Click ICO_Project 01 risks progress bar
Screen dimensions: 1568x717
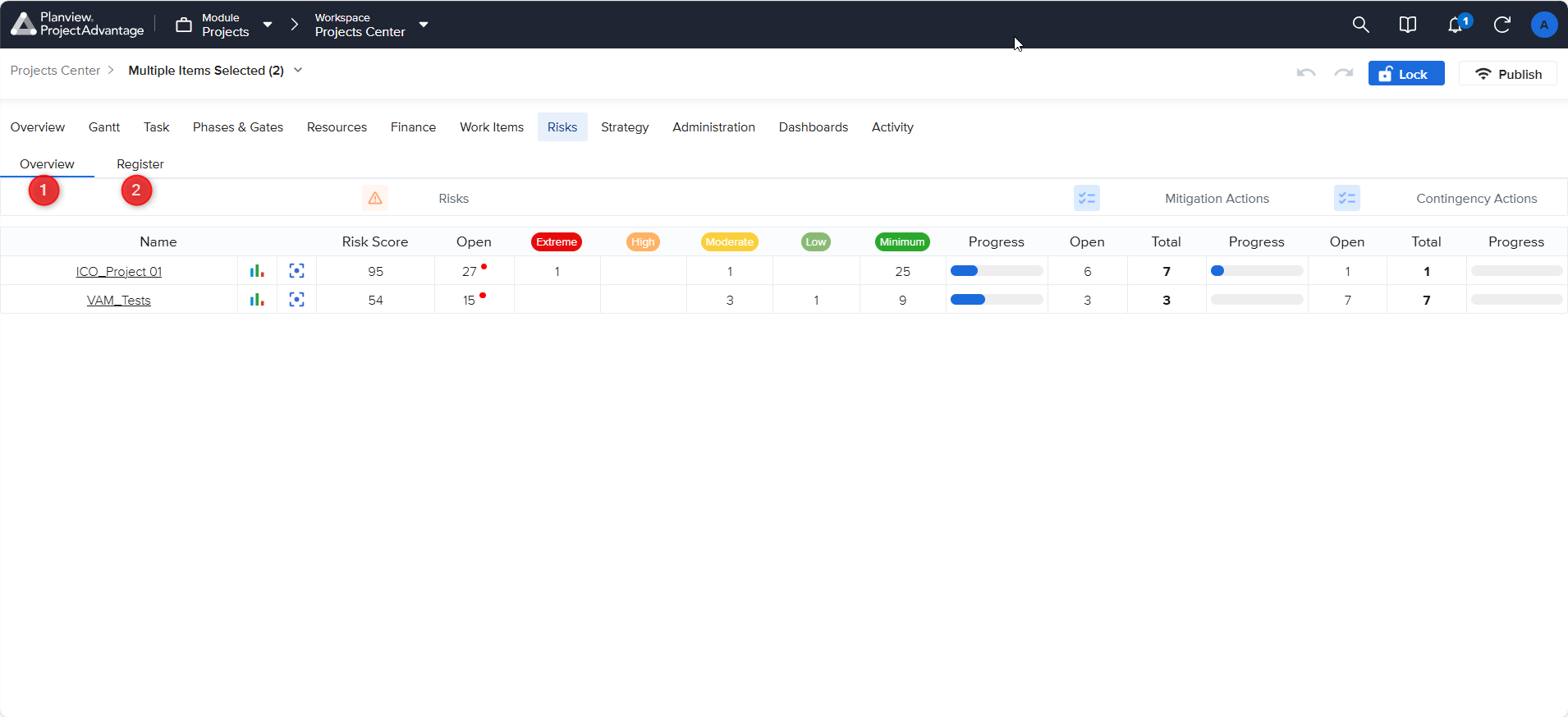pyautogui.click(x=996, y=271)
